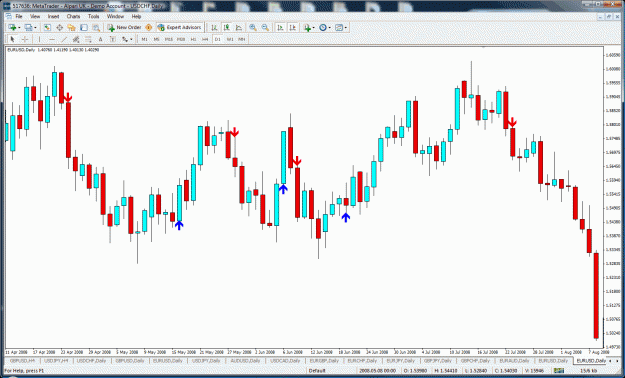Open a New Chart via toolbar icon
This screenshot has height=378, width=625.
pos(12,28)
